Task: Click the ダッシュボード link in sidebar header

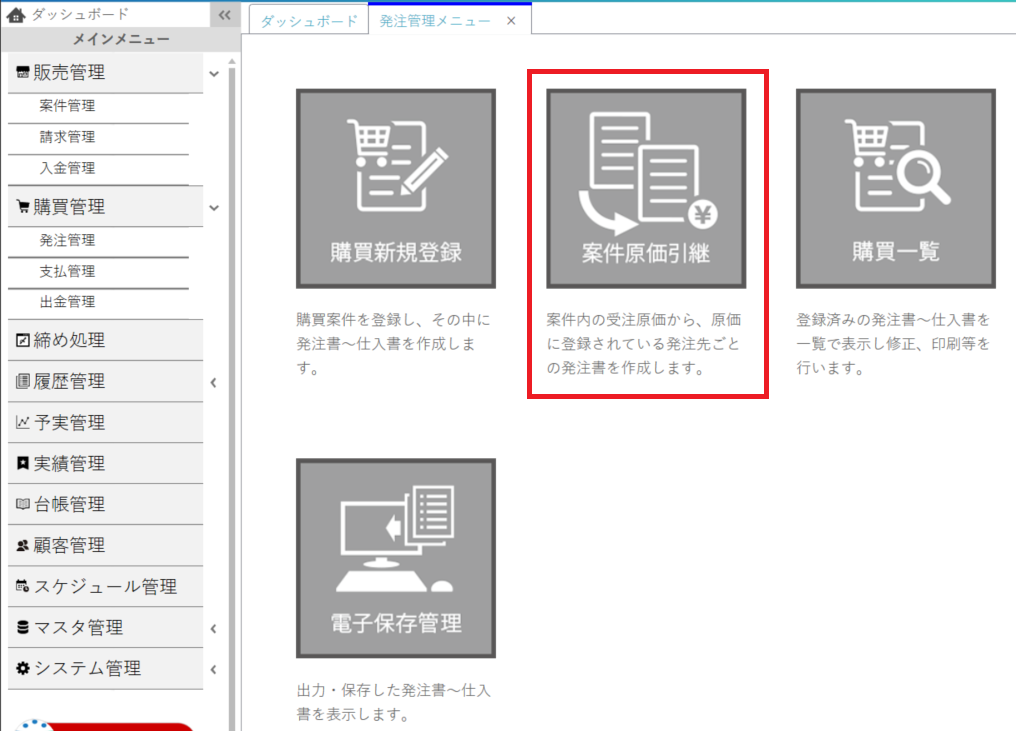Action: pyautogui.click(x=80, y=14)
